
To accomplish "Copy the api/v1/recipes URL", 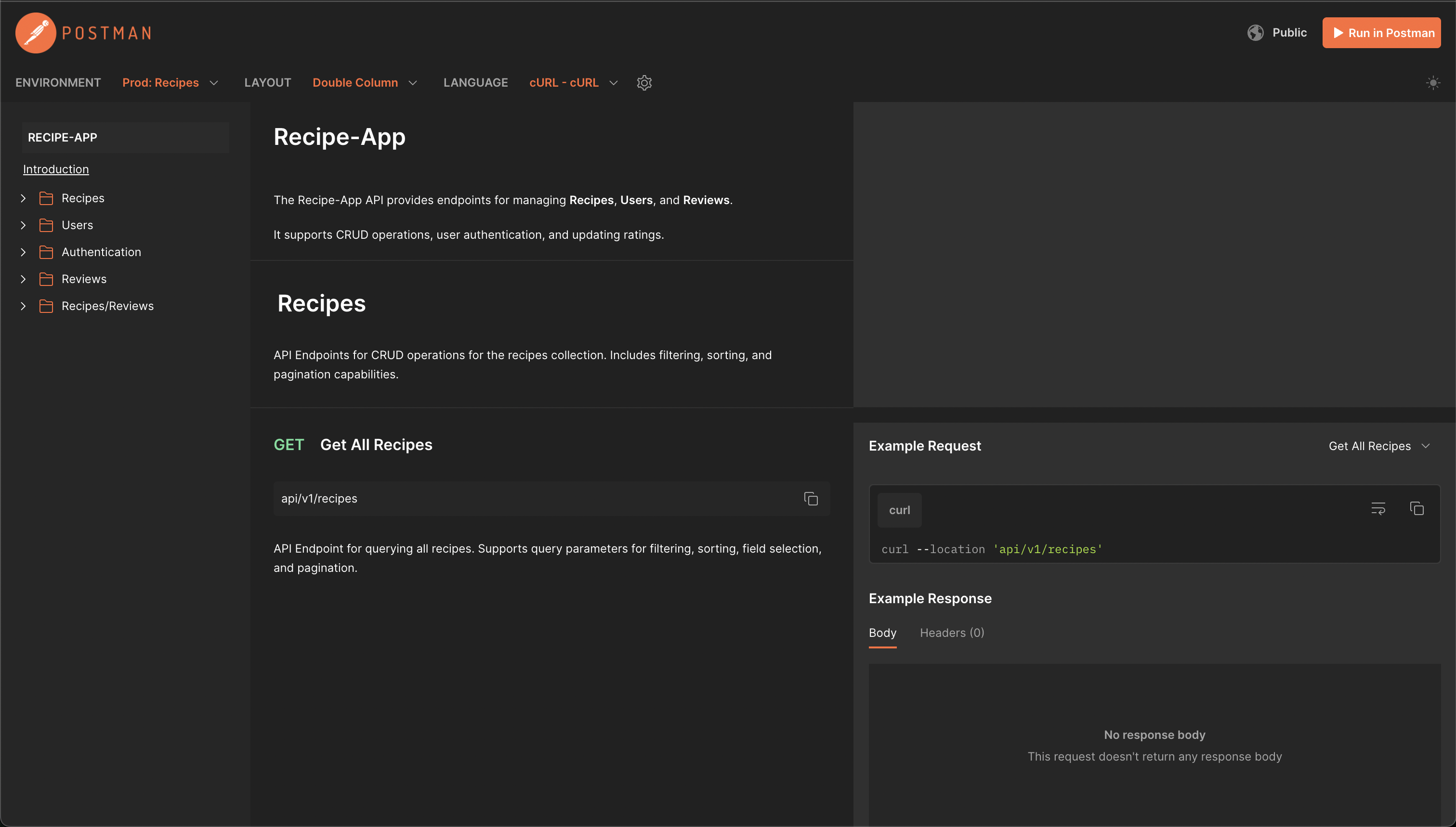I will tap(811, 499).
